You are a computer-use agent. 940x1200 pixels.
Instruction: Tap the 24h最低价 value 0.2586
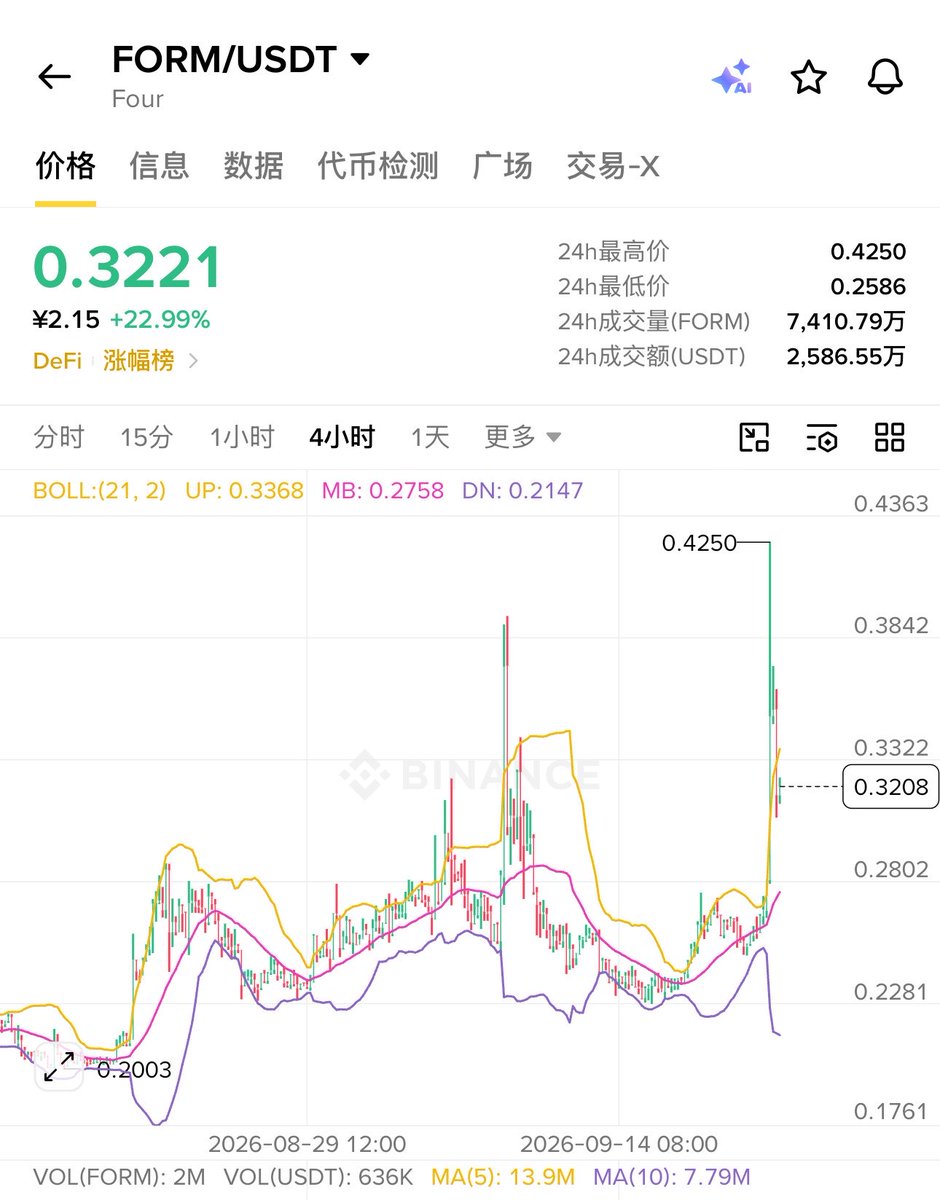(868, 287)
